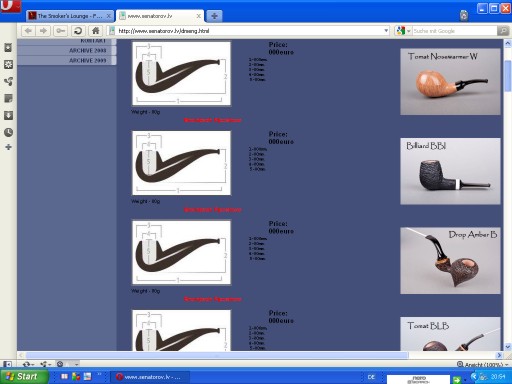Open the Bookmarks star panel icon
The image size is (512, 384).
[x=8, y=48]
